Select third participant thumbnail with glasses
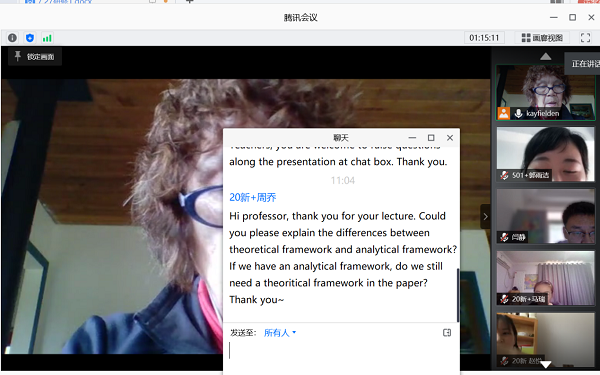Viewport: 600px width, 375px height. click(x=546, y=216)
